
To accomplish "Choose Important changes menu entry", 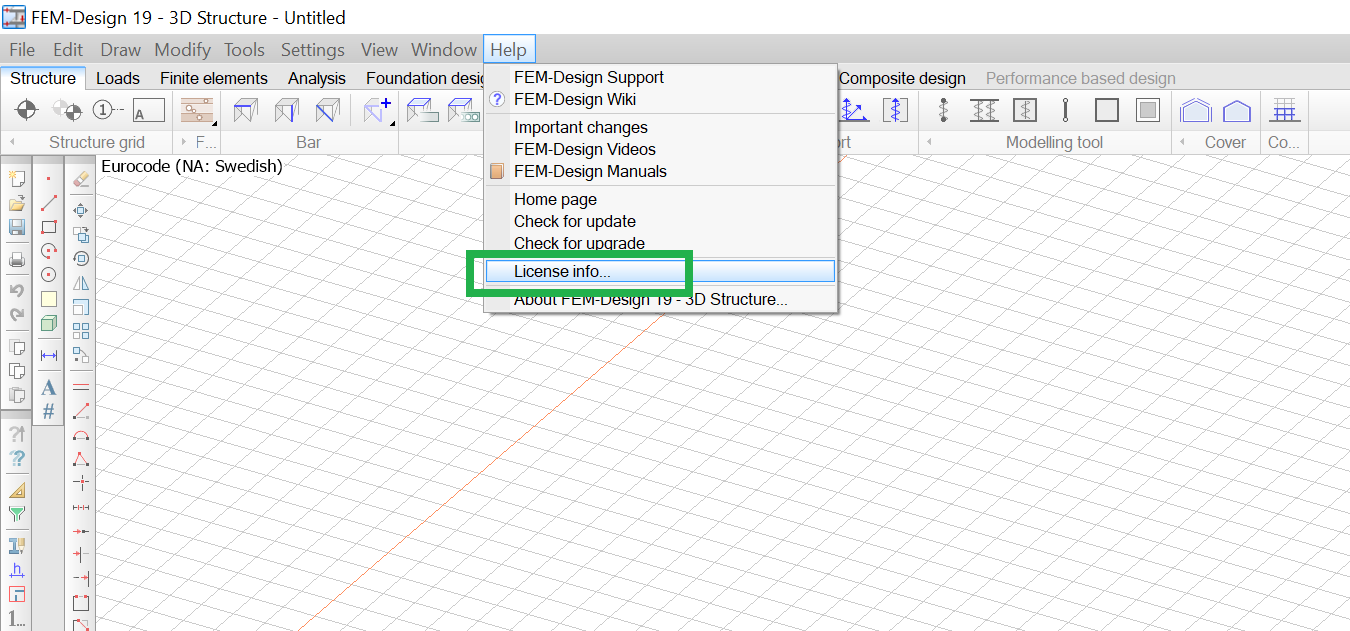I will click(660, 127).
